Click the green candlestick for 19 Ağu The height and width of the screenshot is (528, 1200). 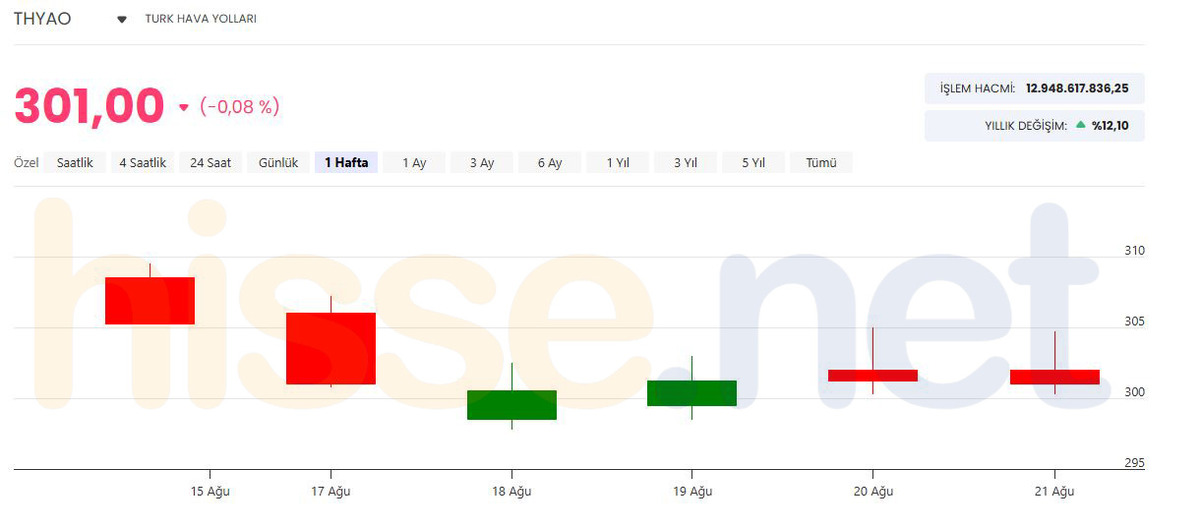(692, 393)
